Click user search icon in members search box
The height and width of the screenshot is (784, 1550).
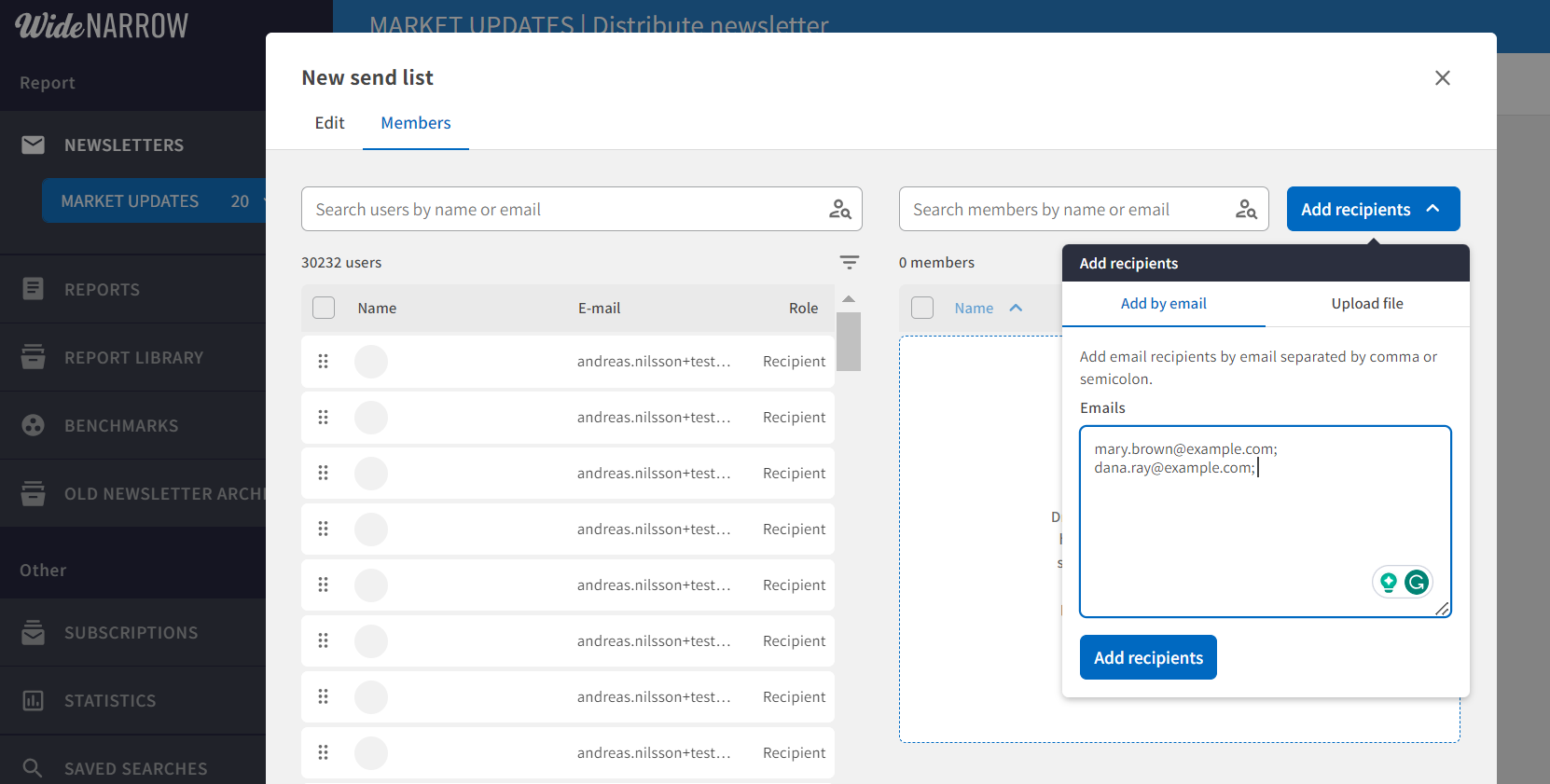coord(1246,209)
